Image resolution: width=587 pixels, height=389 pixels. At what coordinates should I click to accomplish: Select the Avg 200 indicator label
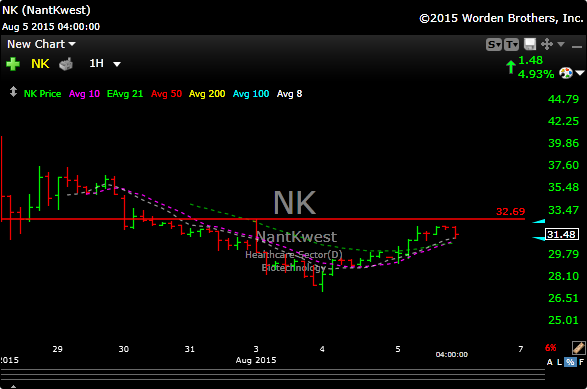pyautogui.click(x=207, y=94)
